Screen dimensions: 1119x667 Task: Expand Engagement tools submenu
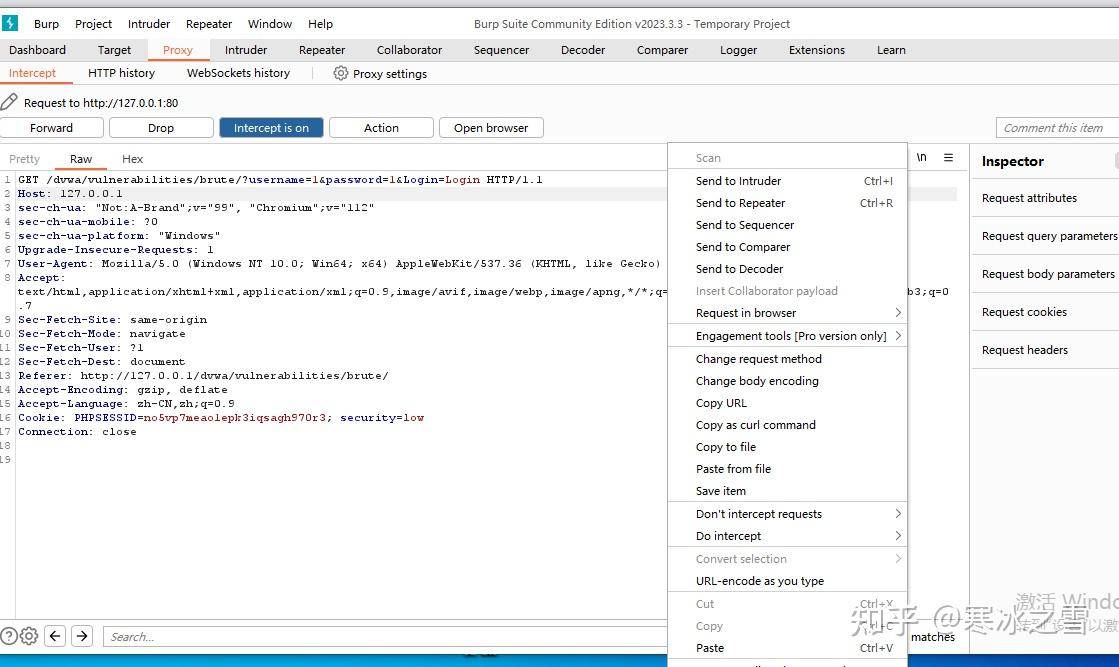787,335
